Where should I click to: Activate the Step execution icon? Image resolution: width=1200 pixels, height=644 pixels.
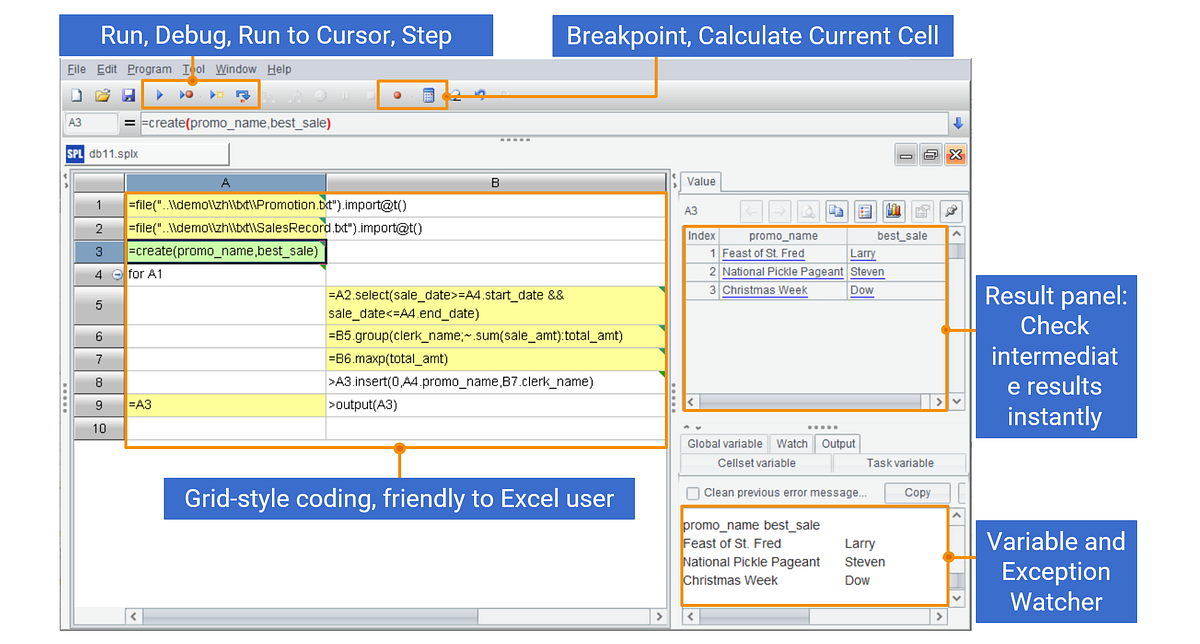pyautogui.click(x=242, y=95)
